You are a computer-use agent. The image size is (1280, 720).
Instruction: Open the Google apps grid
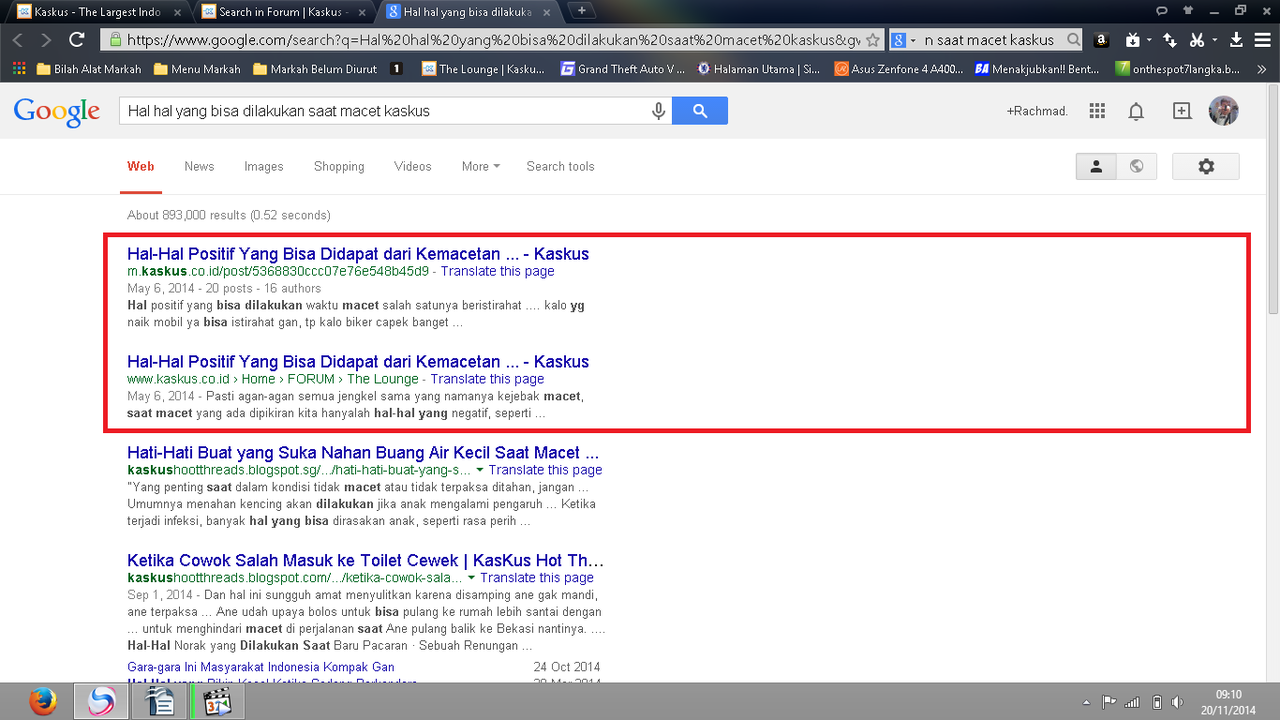pos(1097,111)
